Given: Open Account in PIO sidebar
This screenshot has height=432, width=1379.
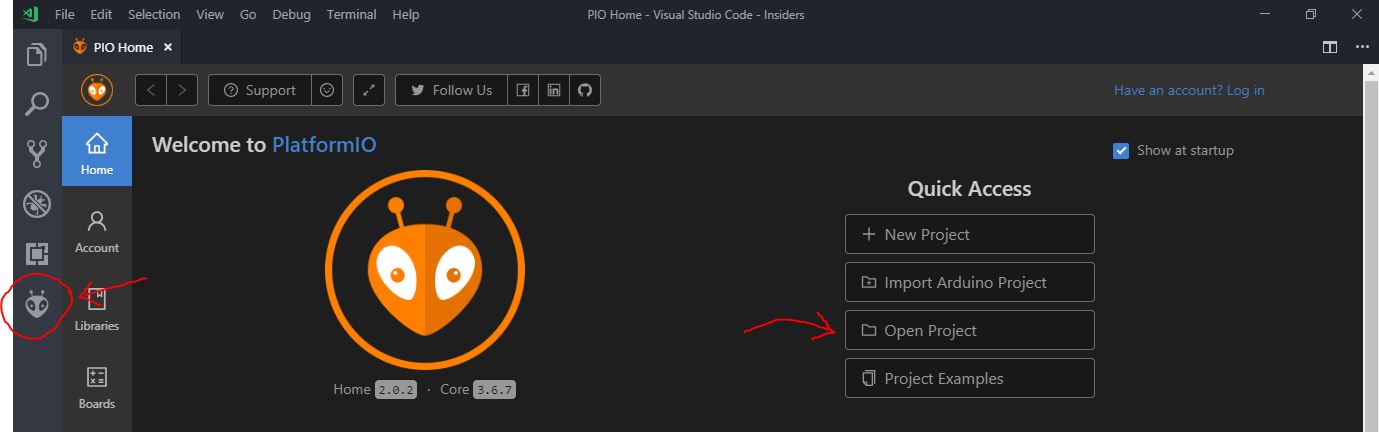Looking at the screenshot, I should (97, 230).
